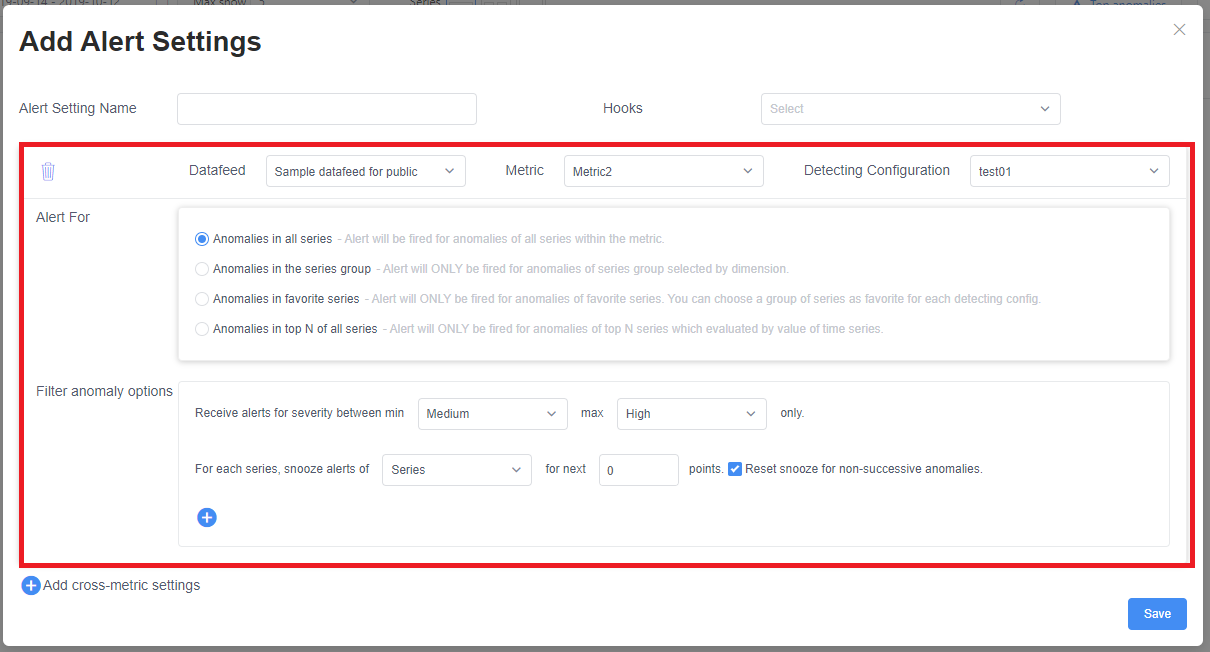Viewport: 1210px width, 652px height.
Task: Select Anomalies in favorite series option
Action: tap(201, 298)
